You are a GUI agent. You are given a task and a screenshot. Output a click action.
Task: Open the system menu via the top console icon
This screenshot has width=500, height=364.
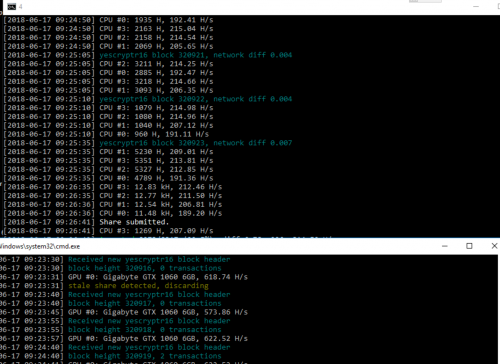(12, 7)
